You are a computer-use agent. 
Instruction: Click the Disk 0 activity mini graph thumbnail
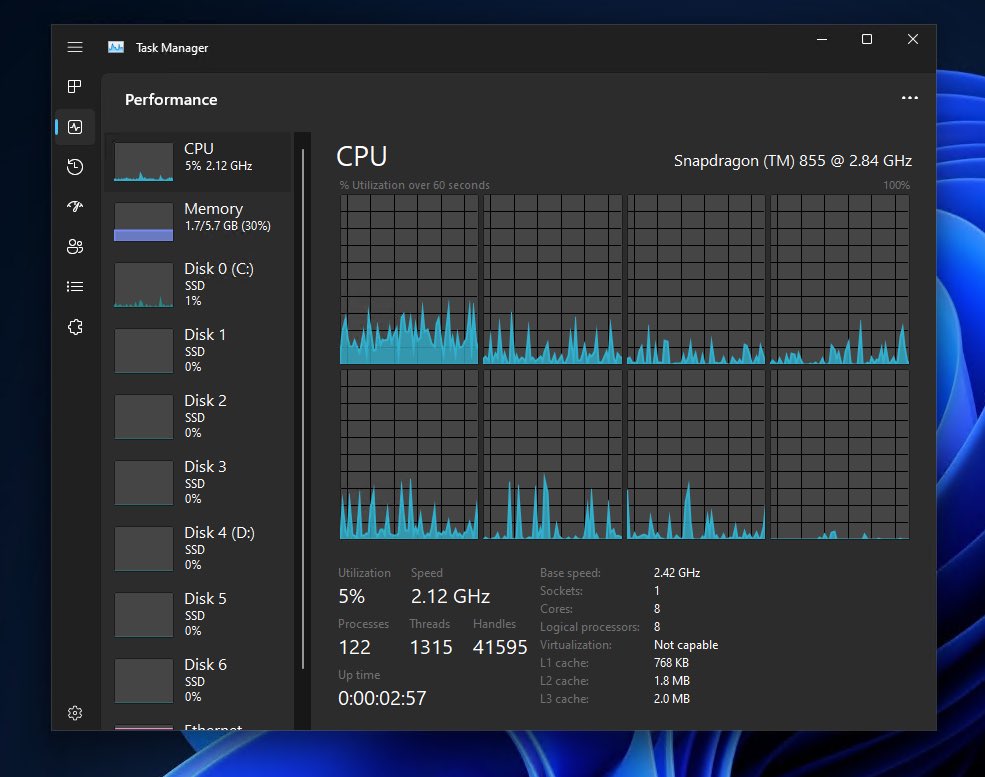coord(143,285)
